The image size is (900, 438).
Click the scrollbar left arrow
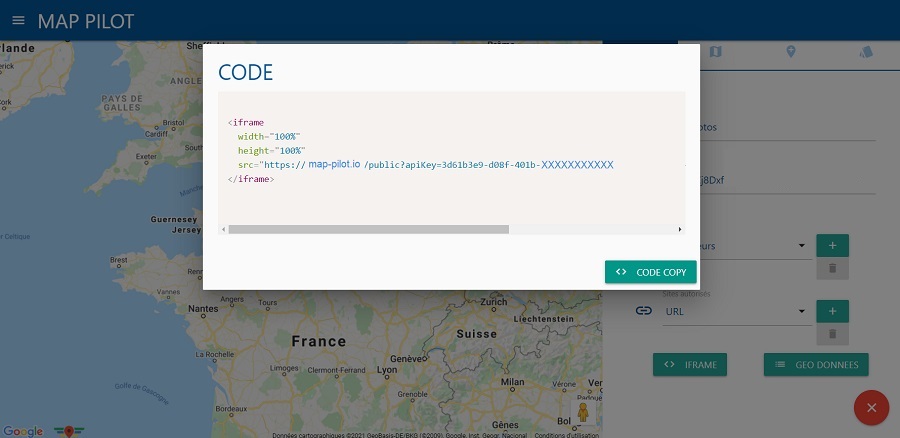pos(223,229)
